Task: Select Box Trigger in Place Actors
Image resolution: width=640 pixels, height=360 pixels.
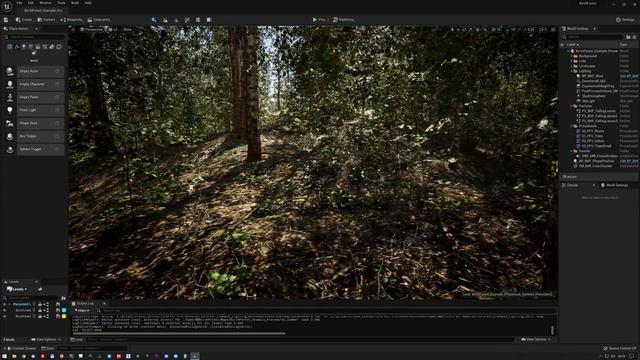Action: click(34, 136)
